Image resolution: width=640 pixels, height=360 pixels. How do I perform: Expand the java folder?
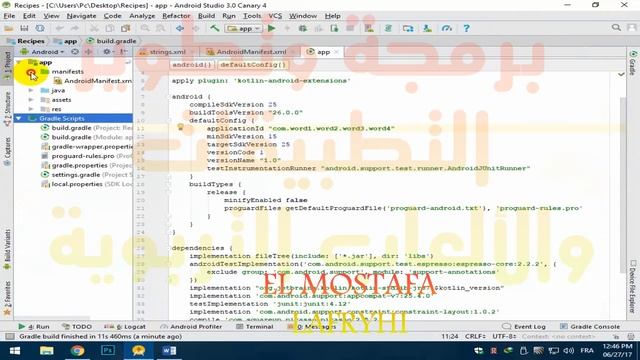click(x=31, y=90)
